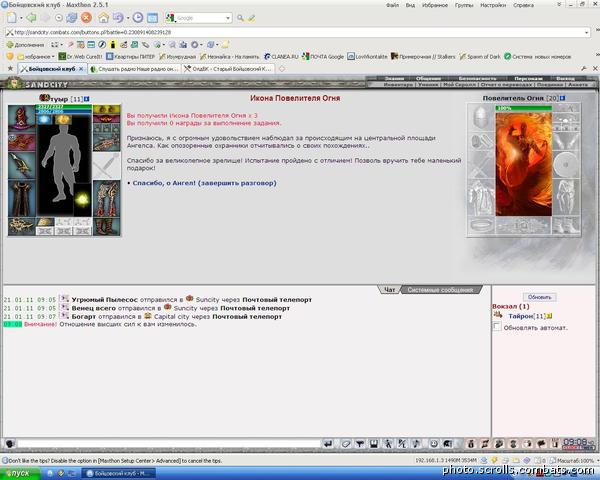Click the glowing yellow orb item slot
The image size is (600, 480).
pos(82,199)
